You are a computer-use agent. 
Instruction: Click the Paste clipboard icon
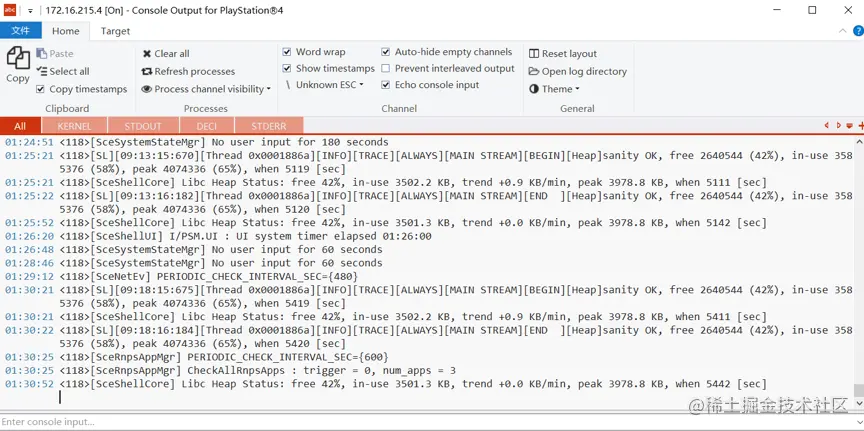[41, 53]
